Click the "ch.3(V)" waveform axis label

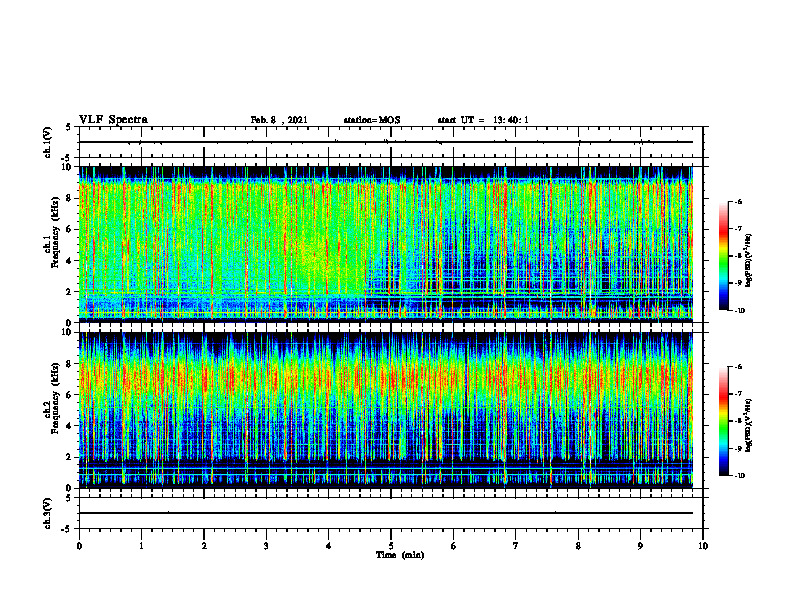[47, 513]
